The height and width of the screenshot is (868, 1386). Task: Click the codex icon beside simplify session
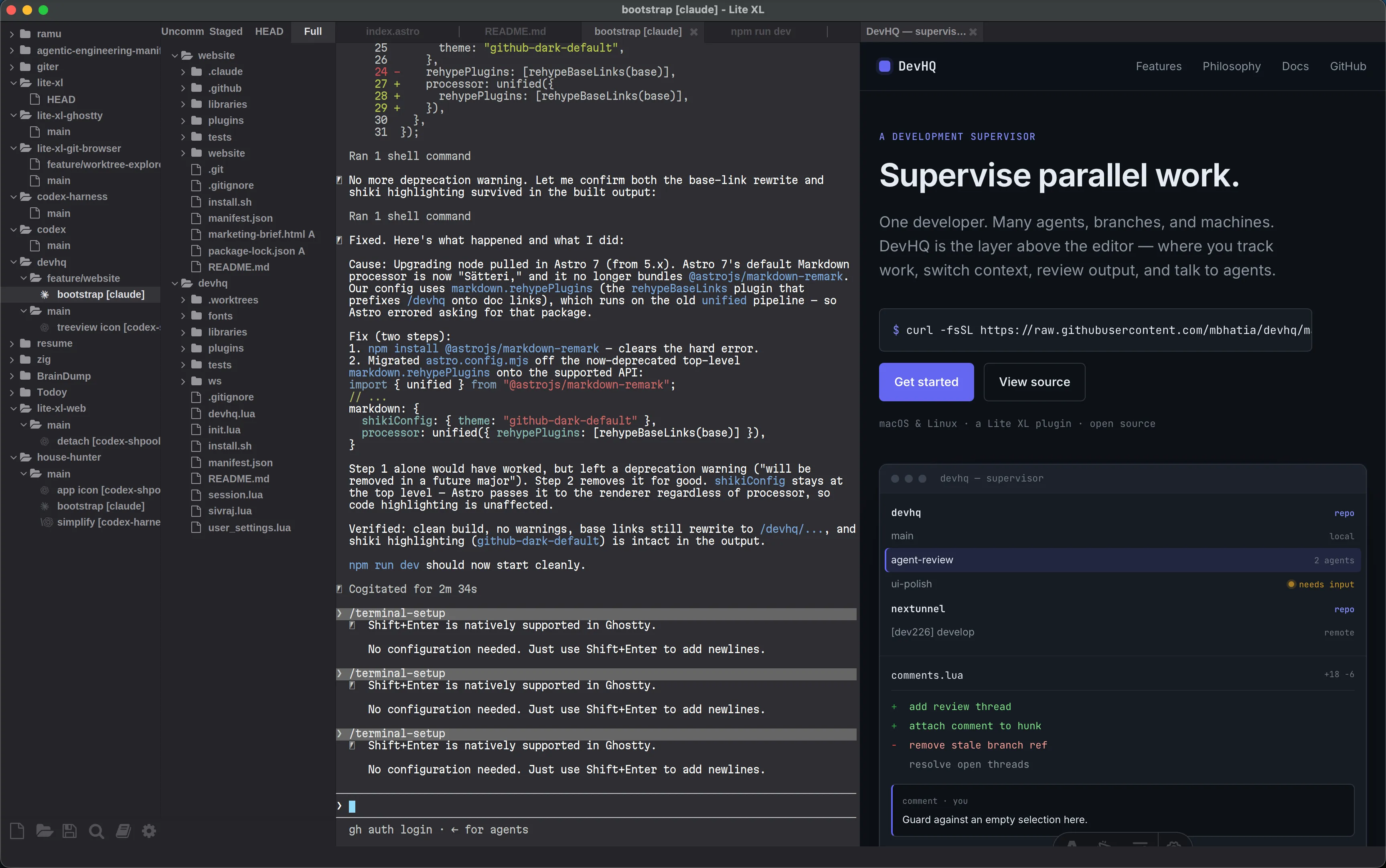pos(47,522)
